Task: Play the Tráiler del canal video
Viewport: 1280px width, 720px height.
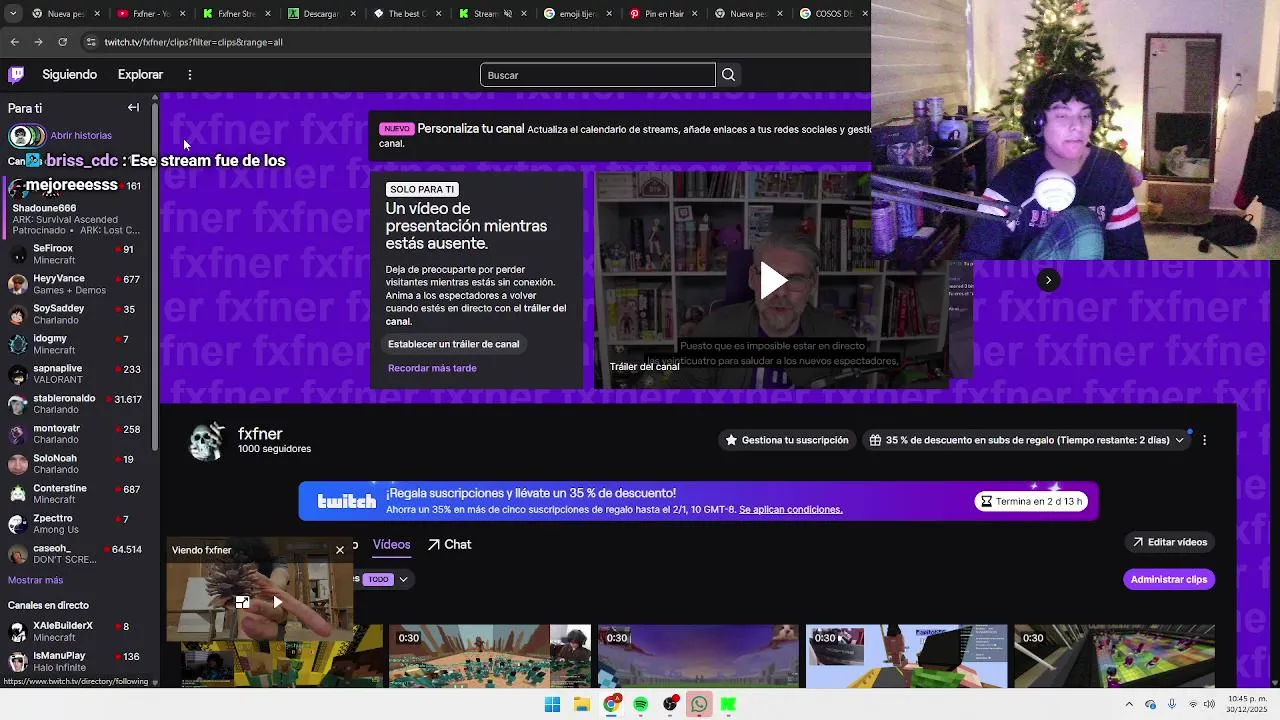Action: pos(772,281)
